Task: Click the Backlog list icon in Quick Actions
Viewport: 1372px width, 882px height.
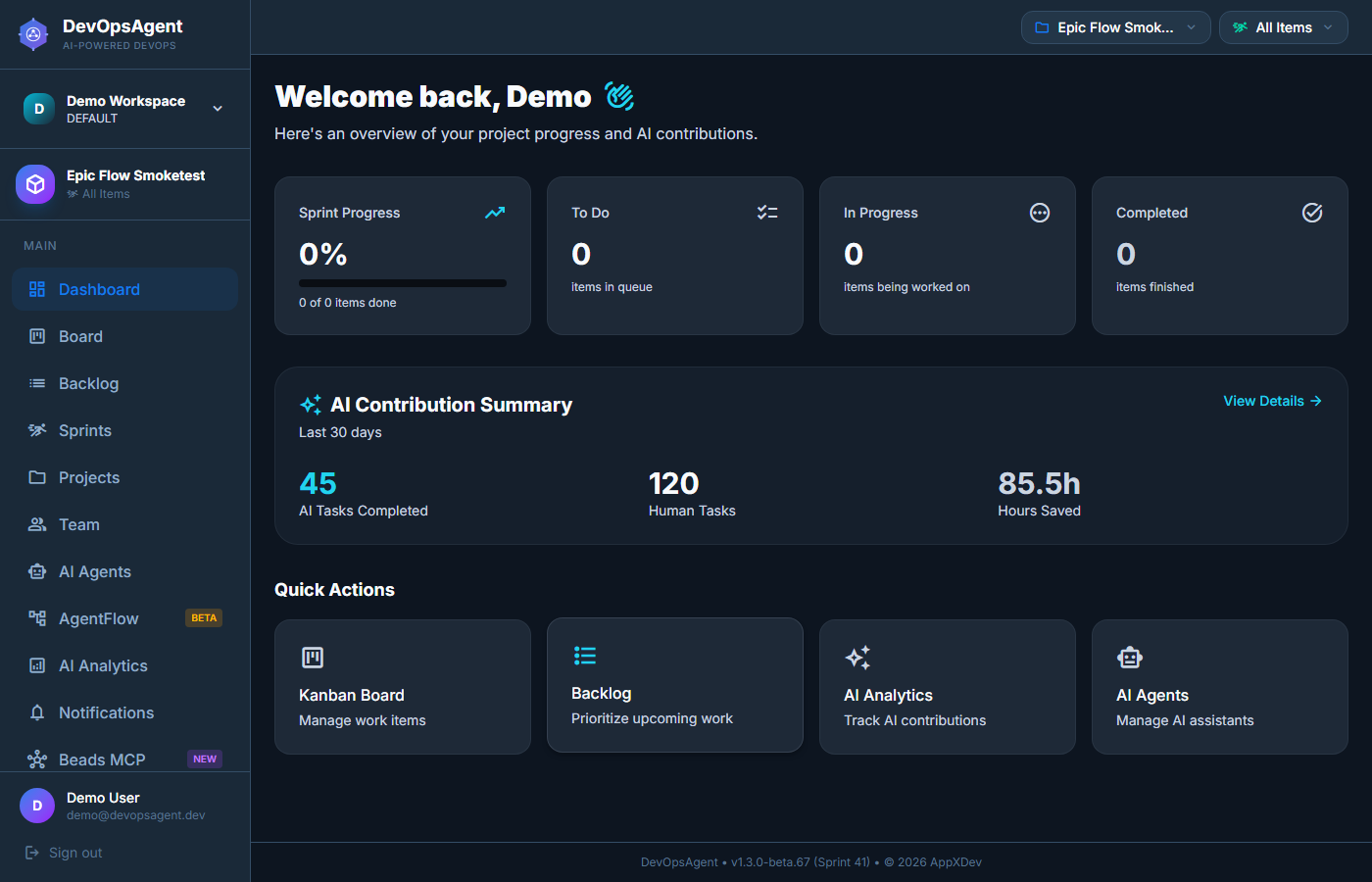Action: (585, 656)
